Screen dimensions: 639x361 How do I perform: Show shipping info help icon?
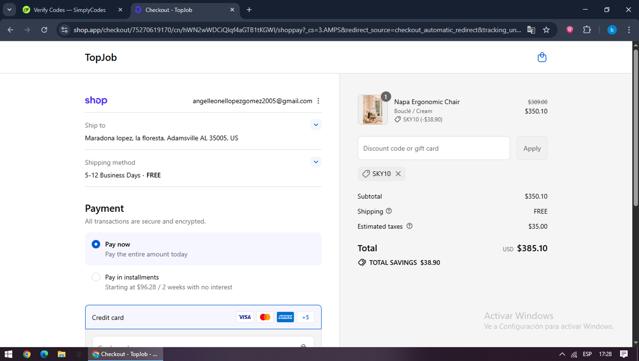(x=389, y=211)
